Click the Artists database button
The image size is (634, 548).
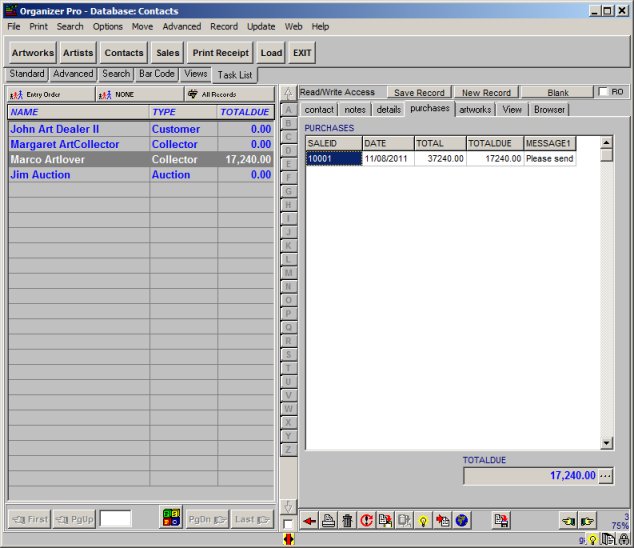pos(78,53)
